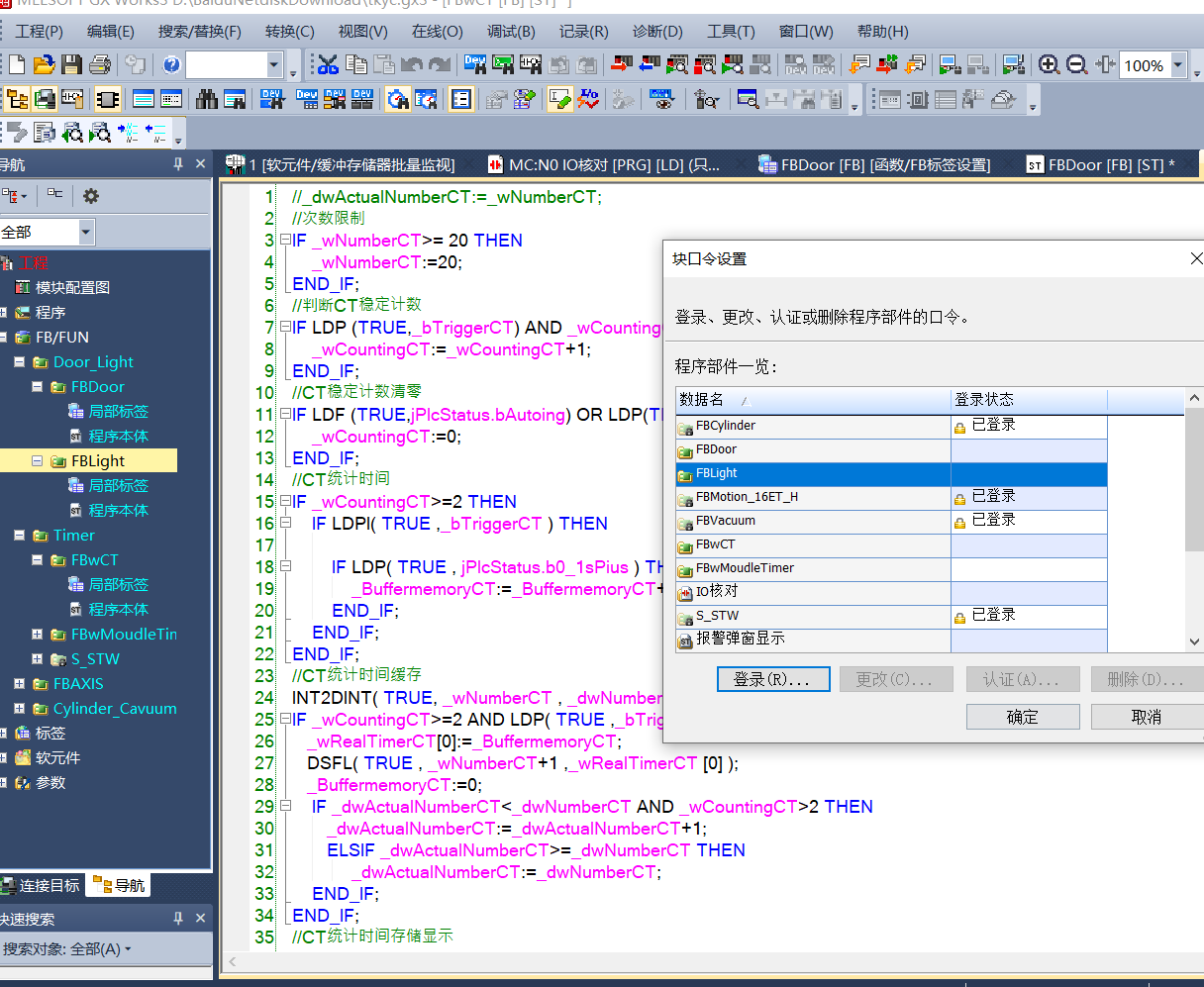Click the blue help question mark icon
Screen dimensions: 1204x987
pyautogui.click(x=171, y=65)
